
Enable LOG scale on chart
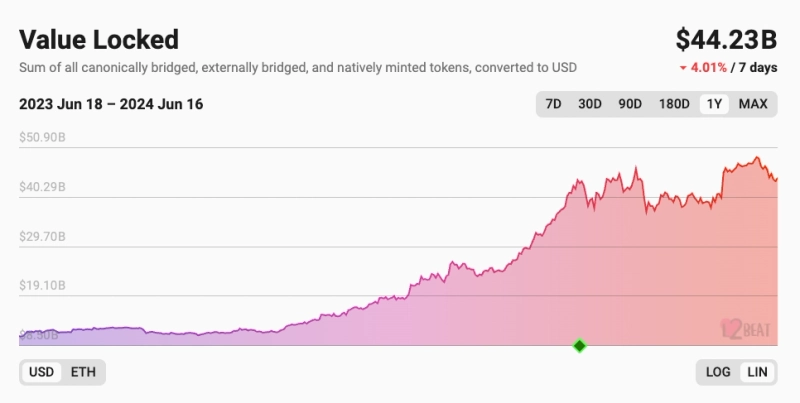(718, 372)
